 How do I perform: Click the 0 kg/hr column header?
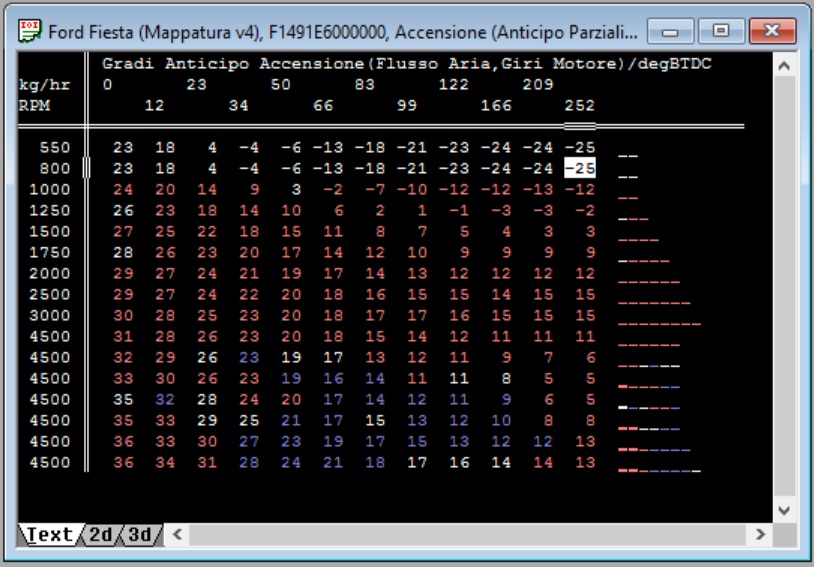click(107, 84)
